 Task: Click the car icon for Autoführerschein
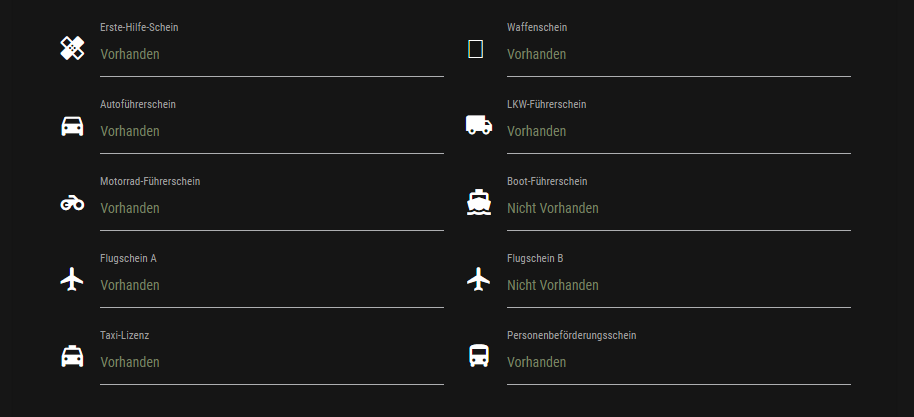(x=72, y=126)
